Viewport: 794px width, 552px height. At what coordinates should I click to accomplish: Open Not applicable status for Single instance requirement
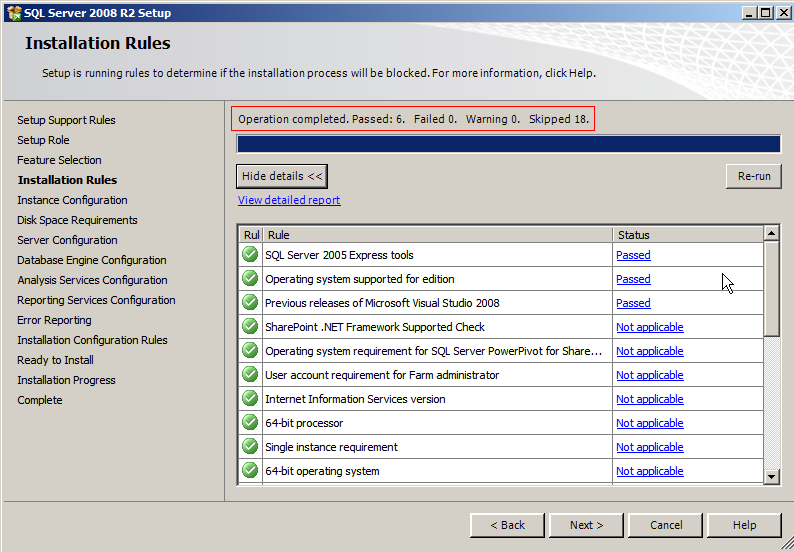coord(650,447)
